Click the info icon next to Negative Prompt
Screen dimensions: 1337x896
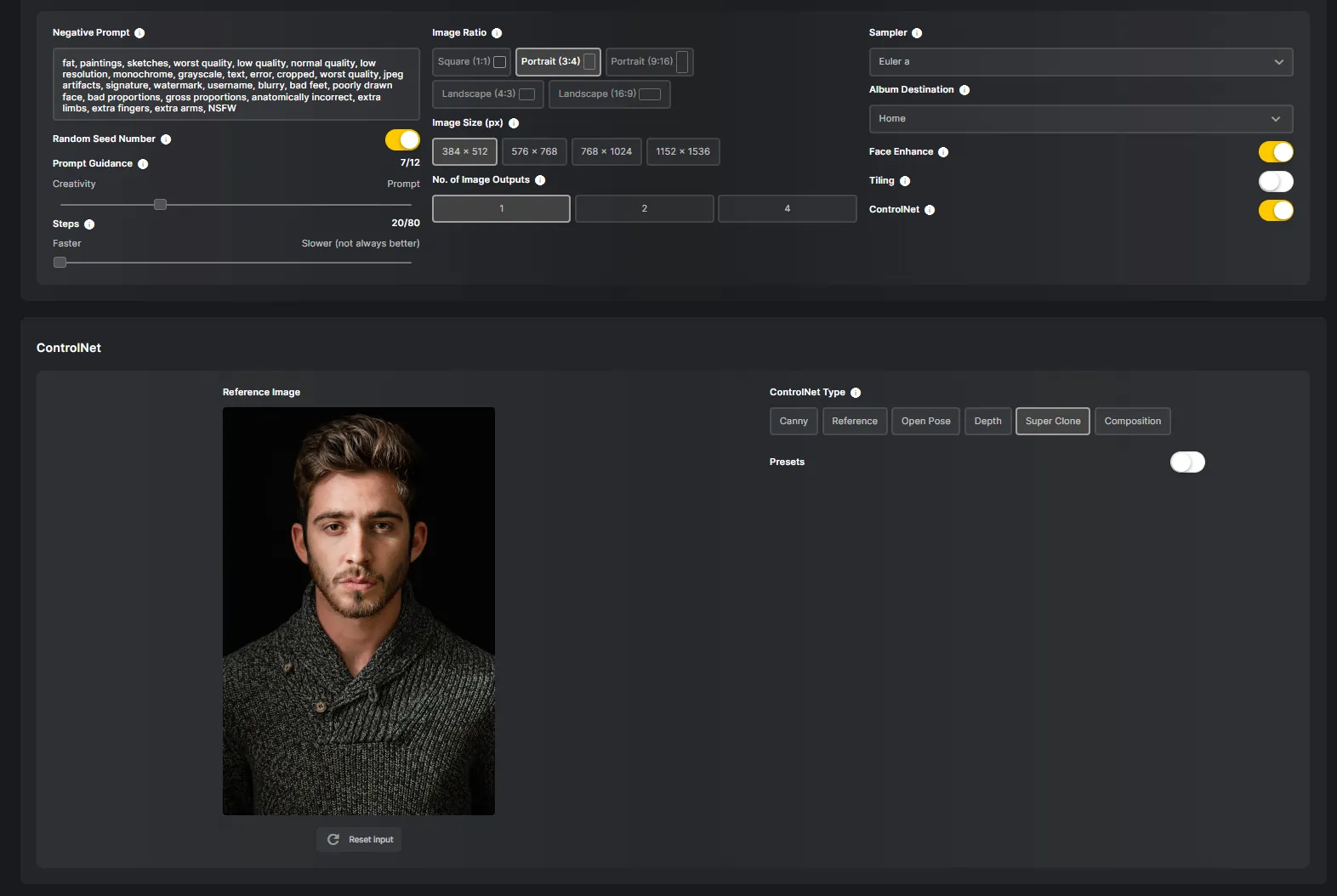tap(139, 33)
